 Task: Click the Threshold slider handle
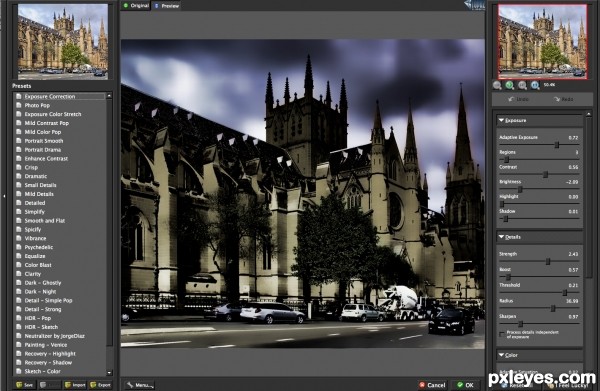pos(564,293)
